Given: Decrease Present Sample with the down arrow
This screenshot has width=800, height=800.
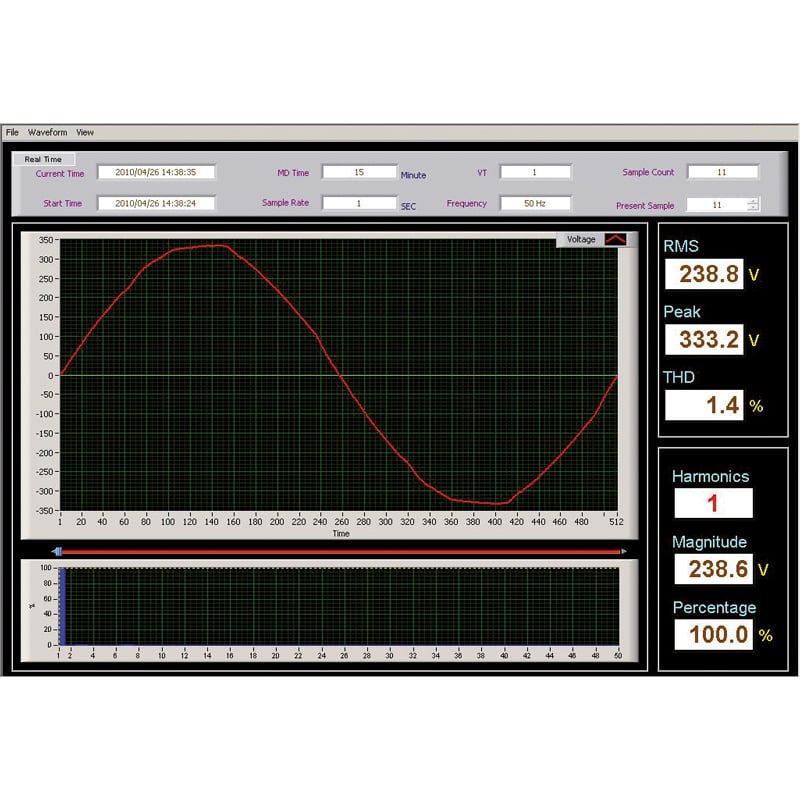Looking at the screenshot, I should click(752, 208).
